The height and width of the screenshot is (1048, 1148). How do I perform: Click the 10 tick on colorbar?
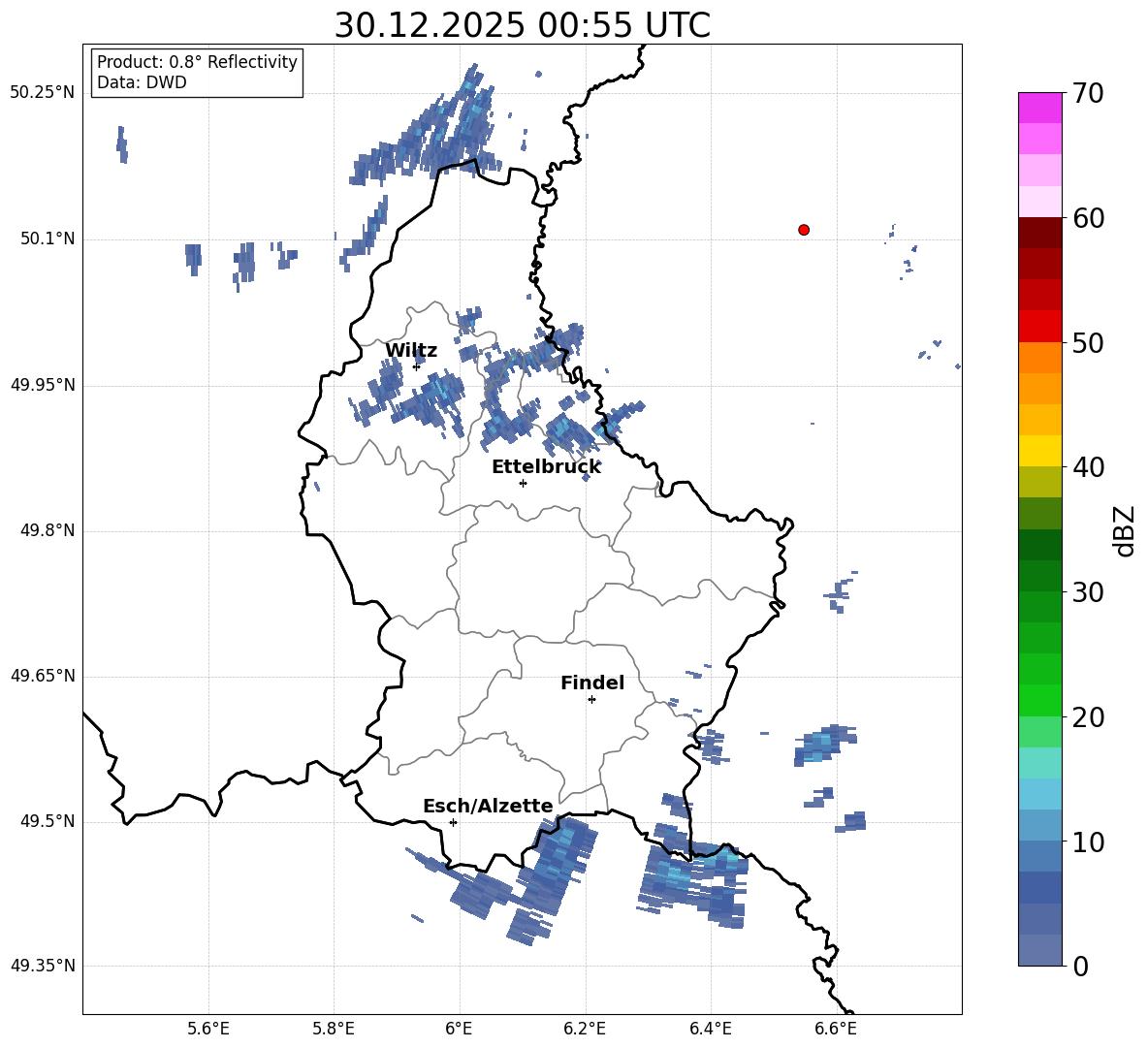1087,842
